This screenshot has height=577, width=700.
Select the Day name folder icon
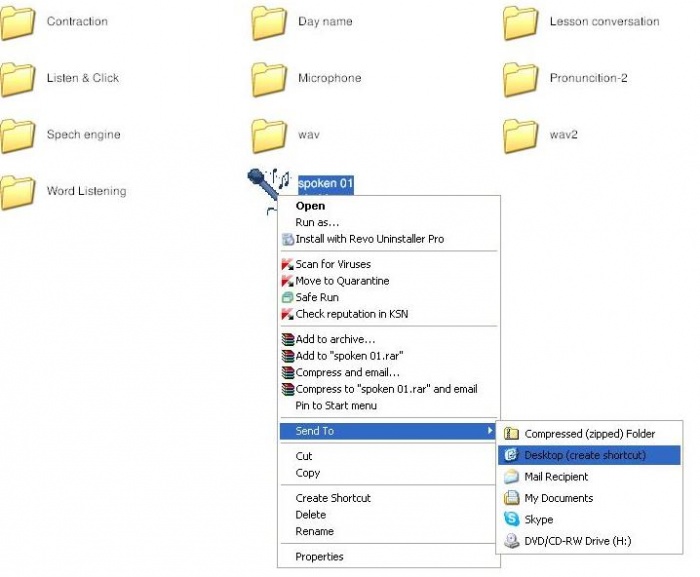click(x=269, y=22)
